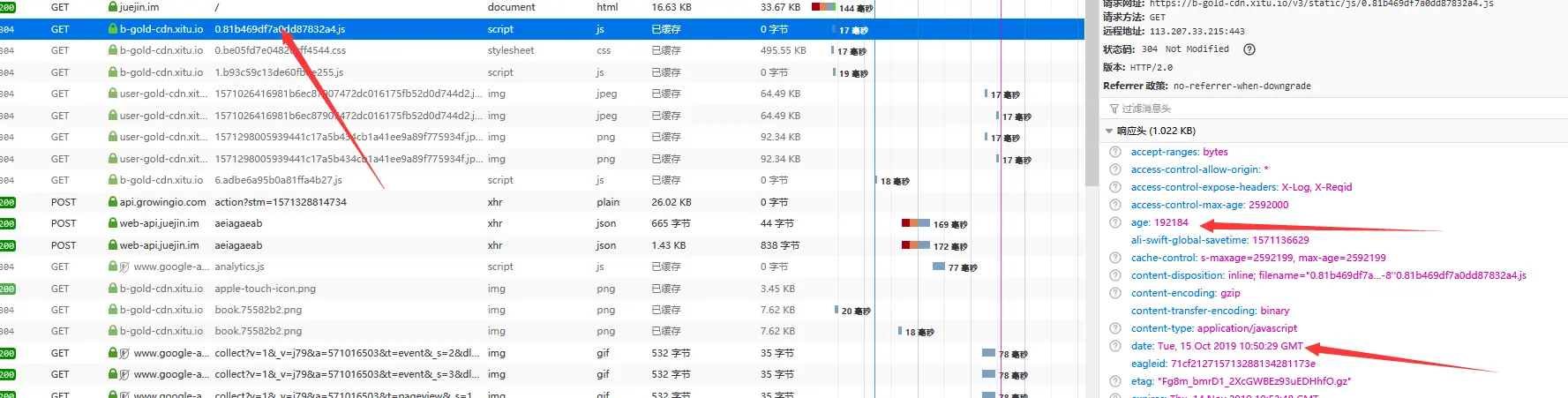Collapse the 响应头 (1.022 KB) section
This screenshot has width=1568, height=398.
click(1109, 131)
